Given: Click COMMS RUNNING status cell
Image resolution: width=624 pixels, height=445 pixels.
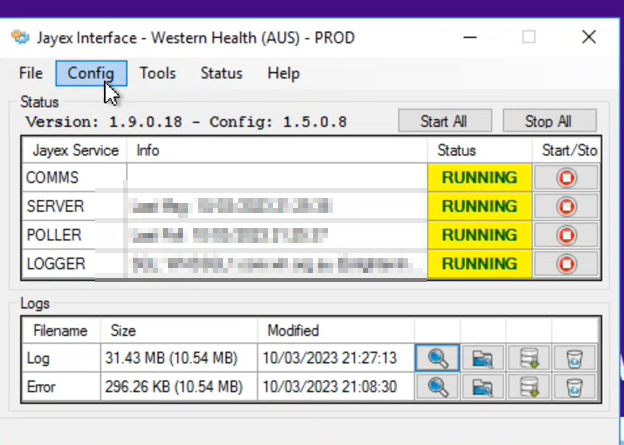Looking at the screenshot, I should pyautogui.click(x=480, y=178).
